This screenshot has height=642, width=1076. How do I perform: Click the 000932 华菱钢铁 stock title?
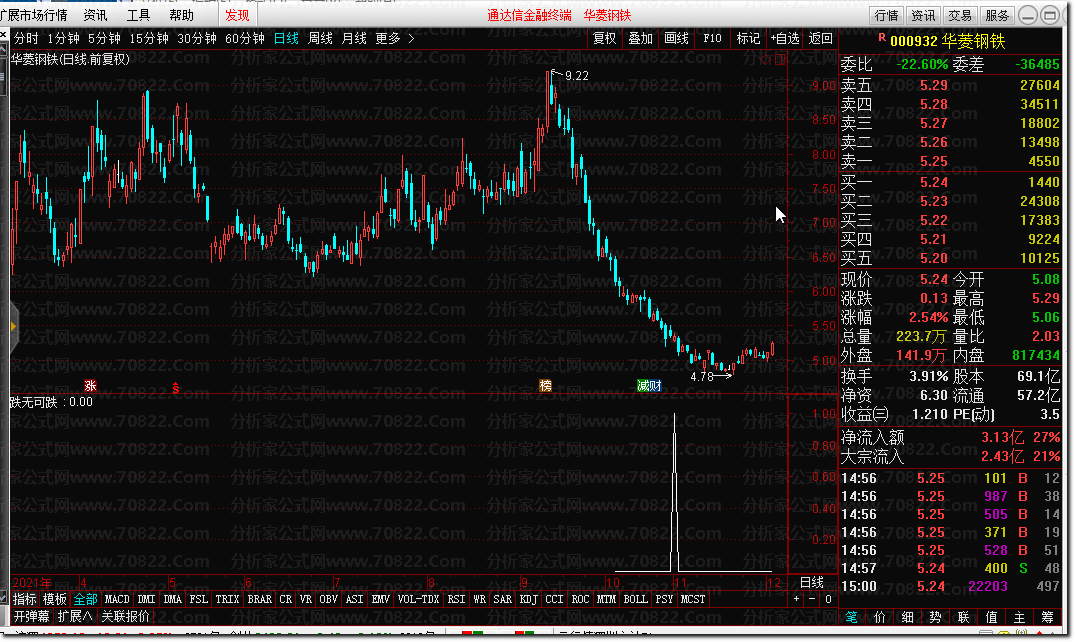click(948, 41)
